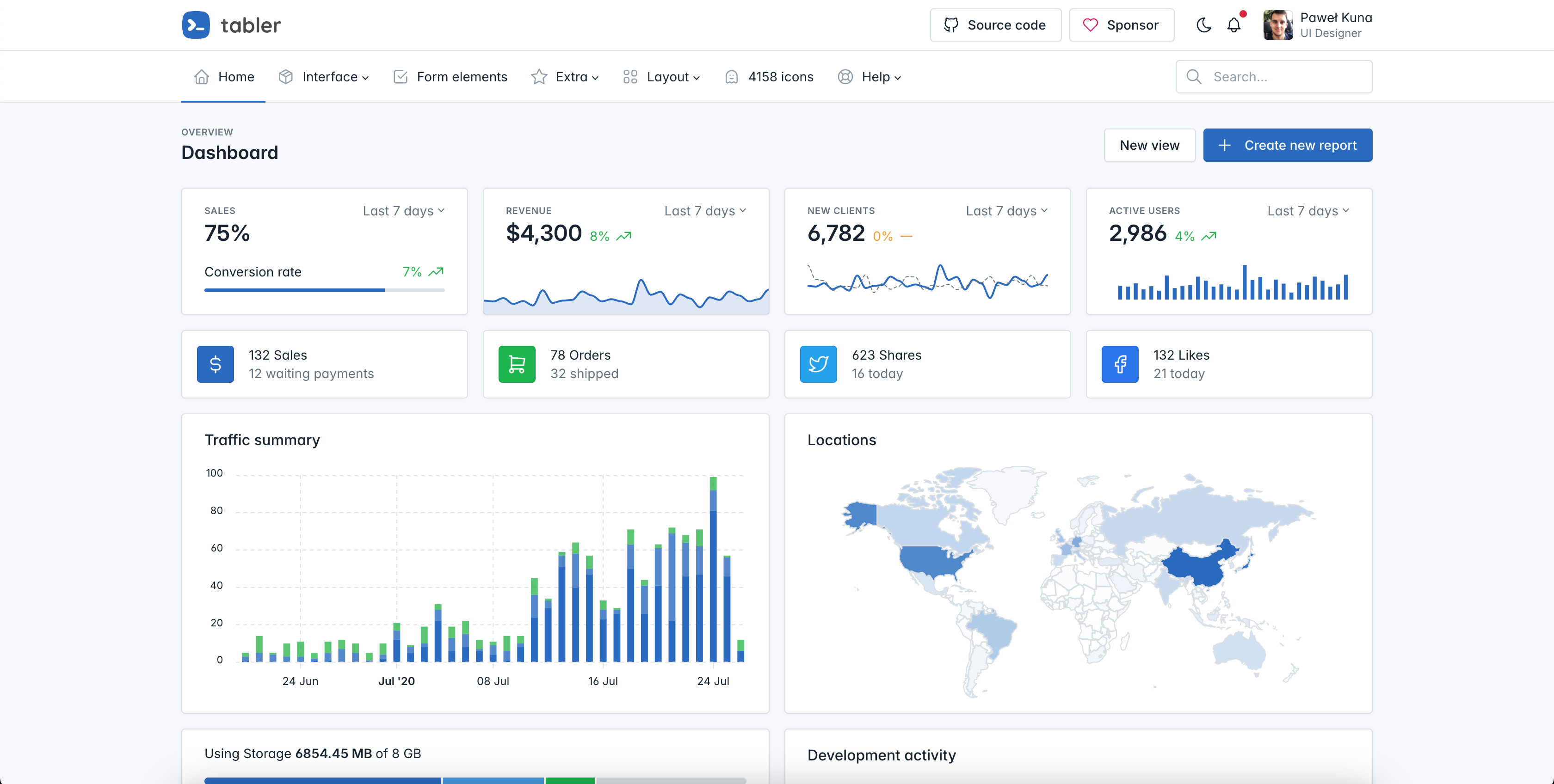
Task: Open the Source code link button
Action: pos(995,24)
